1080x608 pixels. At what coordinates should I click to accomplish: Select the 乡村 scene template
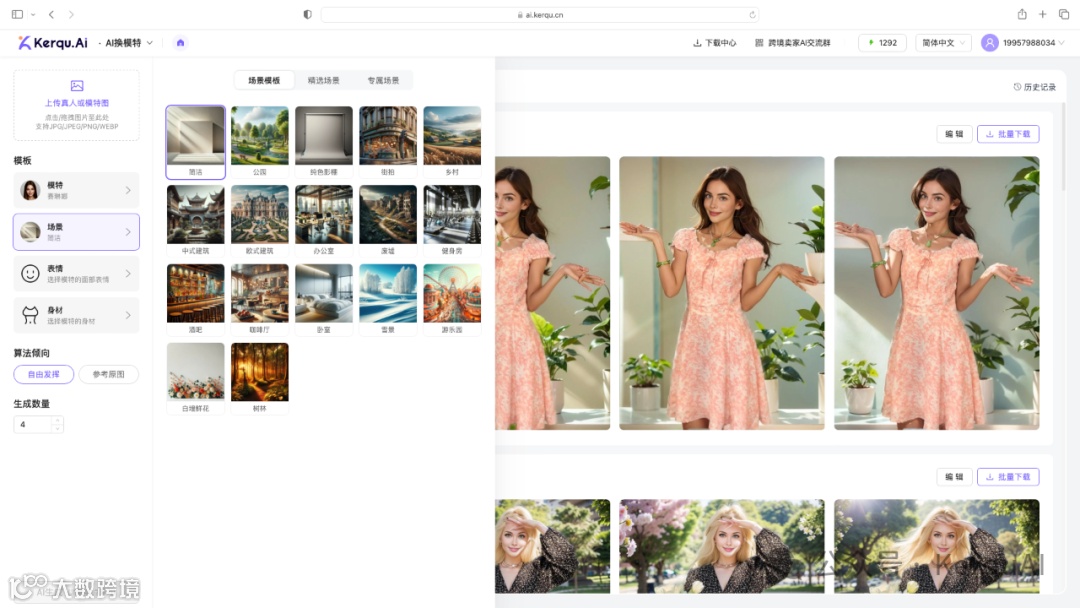[452, 142]
